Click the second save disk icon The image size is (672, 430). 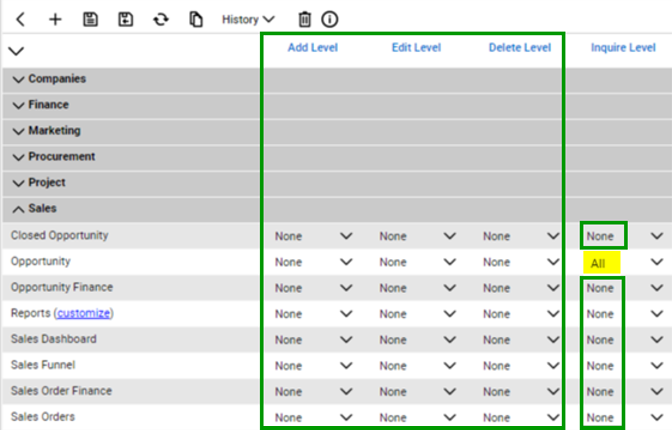[125, 19]
